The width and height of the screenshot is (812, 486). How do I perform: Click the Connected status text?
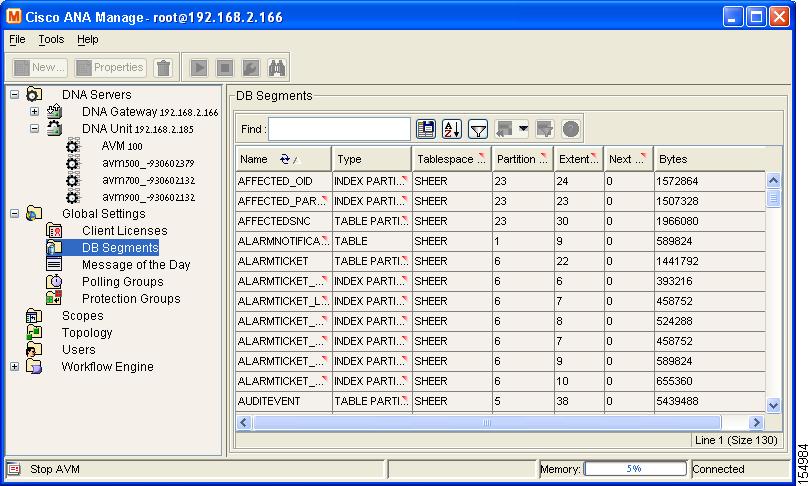click(718, 469)
